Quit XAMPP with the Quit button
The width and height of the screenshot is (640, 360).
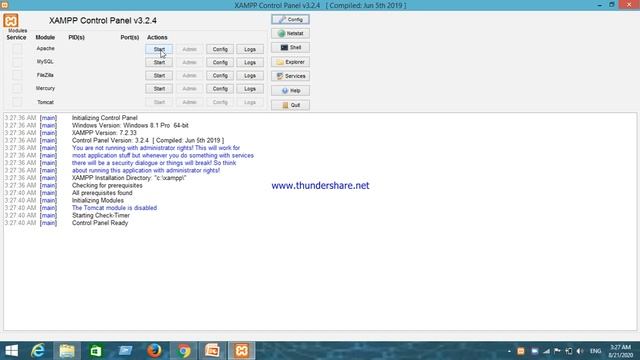point(290,105)
